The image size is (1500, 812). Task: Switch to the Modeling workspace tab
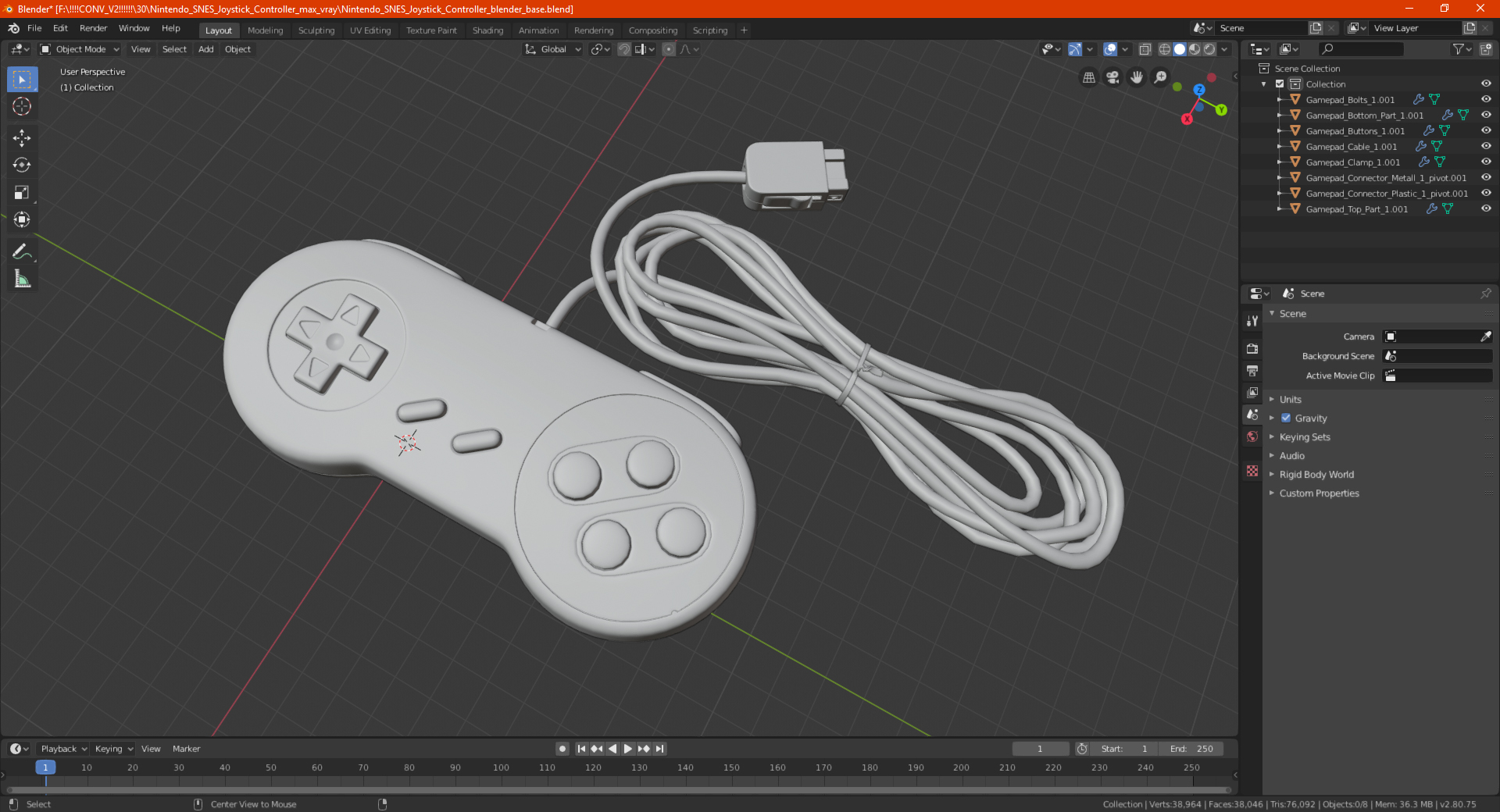(x=265, y=30)
